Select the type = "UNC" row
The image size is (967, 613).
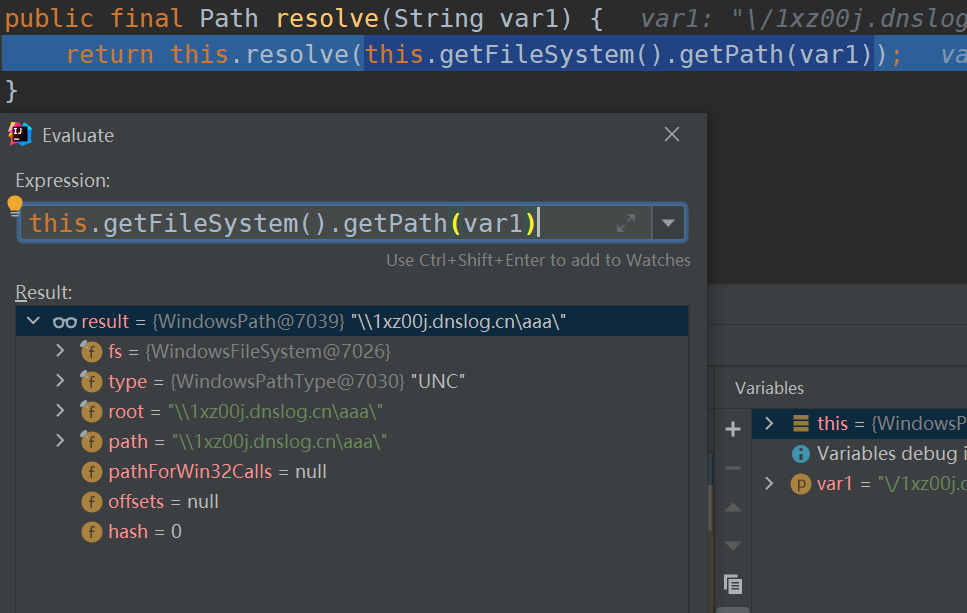pos(352,381)
